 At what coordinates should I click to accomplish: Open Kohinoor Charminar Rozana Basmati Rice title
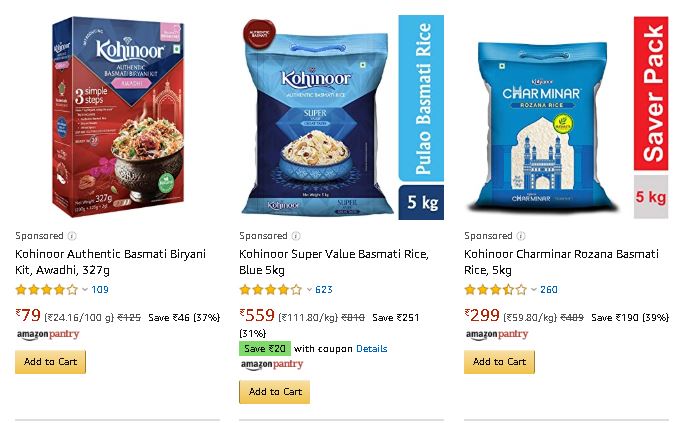[561, 262]
